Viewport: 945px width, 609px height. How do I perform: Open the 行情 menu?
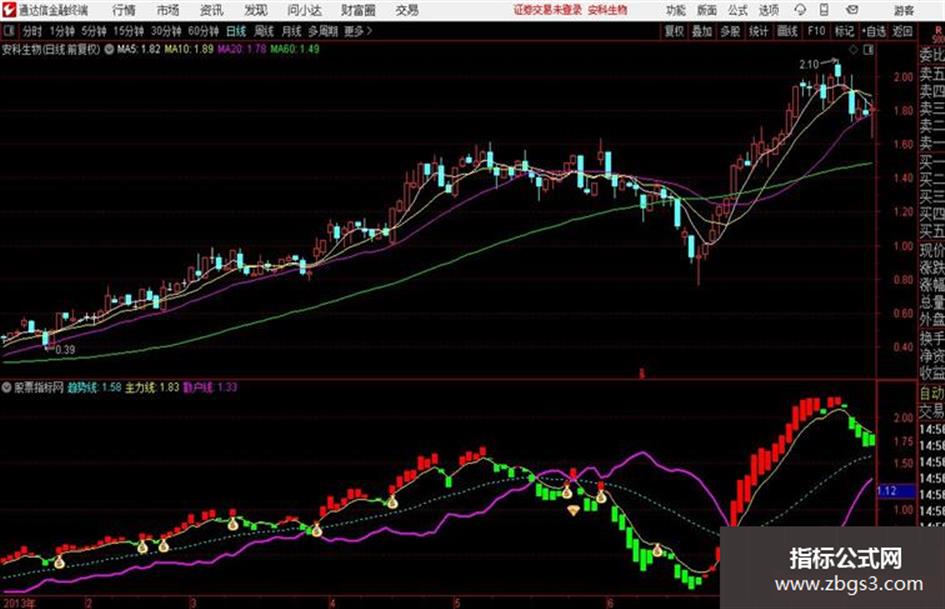(124, 10)
